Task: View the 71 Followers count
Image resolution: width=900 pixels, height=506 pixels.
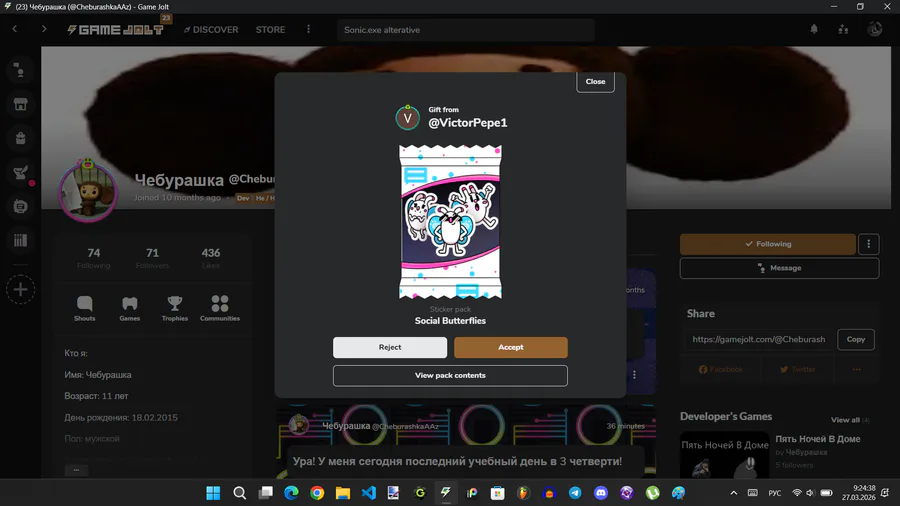Action: 152,258
